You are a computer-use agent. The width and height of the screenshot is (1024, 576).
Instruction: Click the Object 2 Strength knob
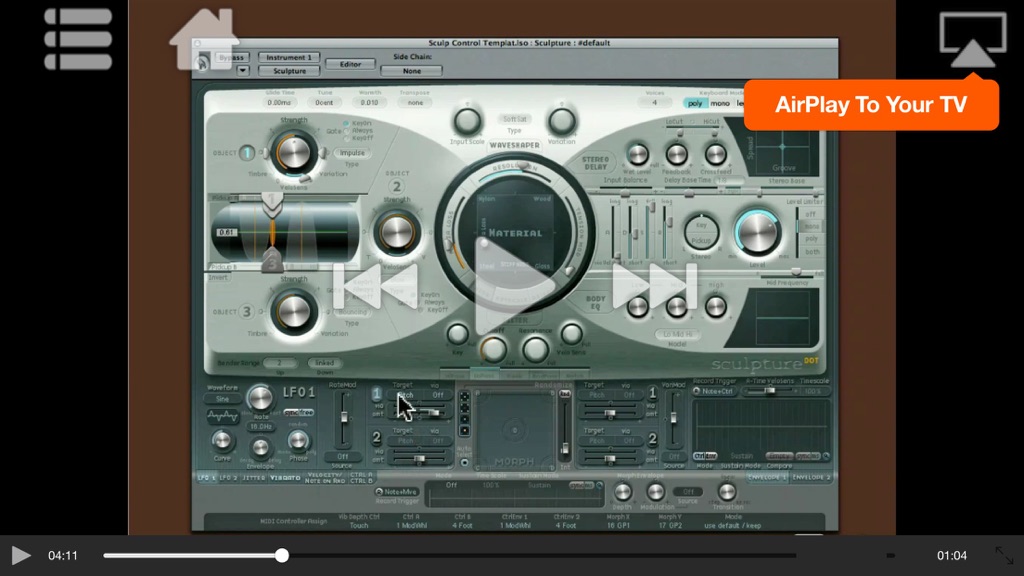396,232
